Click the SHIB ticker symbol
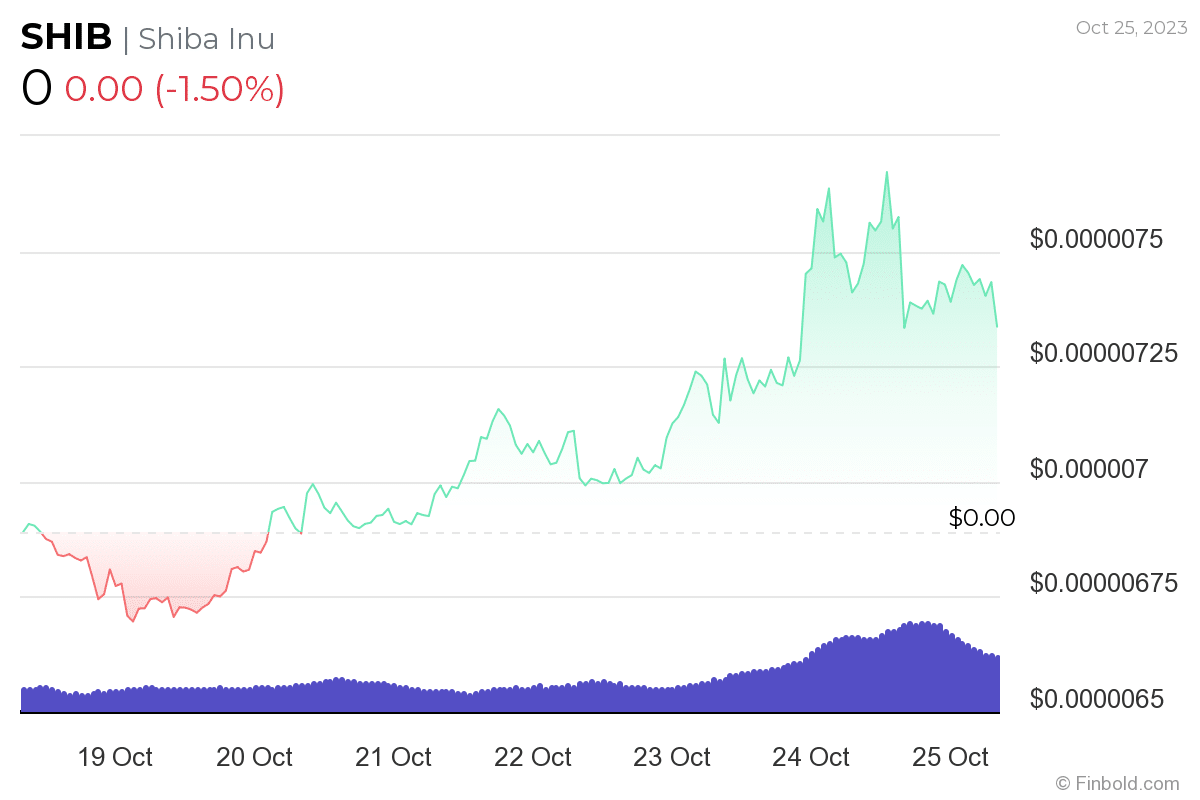 click(x=65, y=38)
